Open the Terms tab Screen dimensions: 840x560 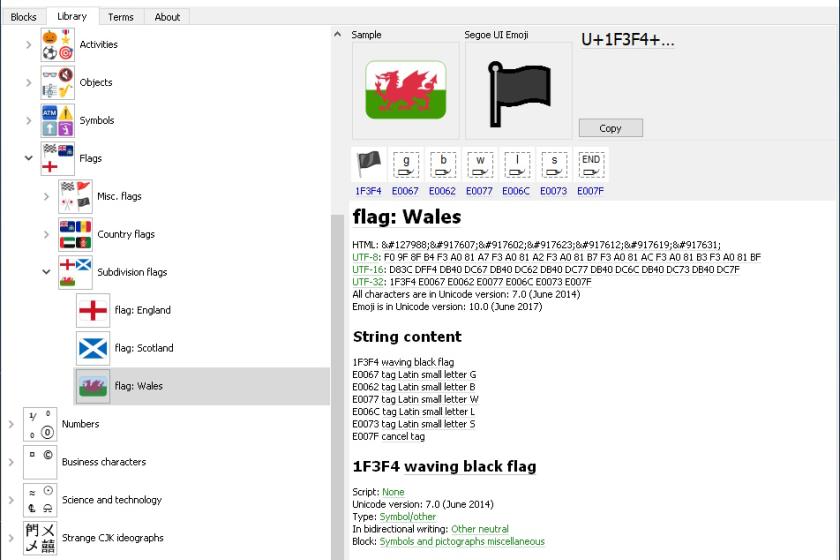click(x=121, y=17)
